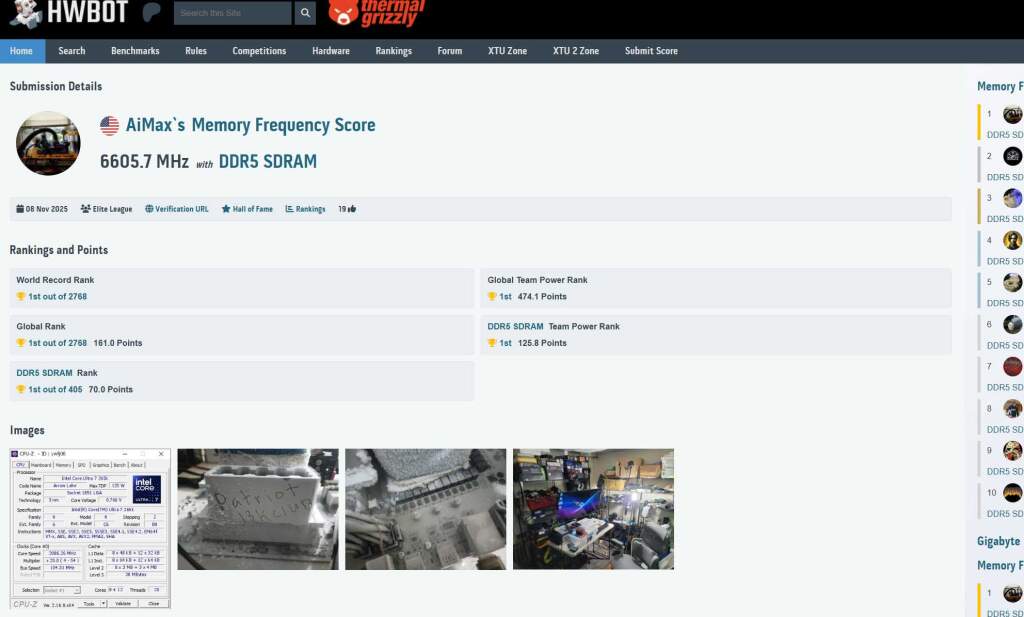Image resolution: width=1024 pixels, height=617 pixels.
Task: Select the Submit Score menu item
Action: coord(651,51)
